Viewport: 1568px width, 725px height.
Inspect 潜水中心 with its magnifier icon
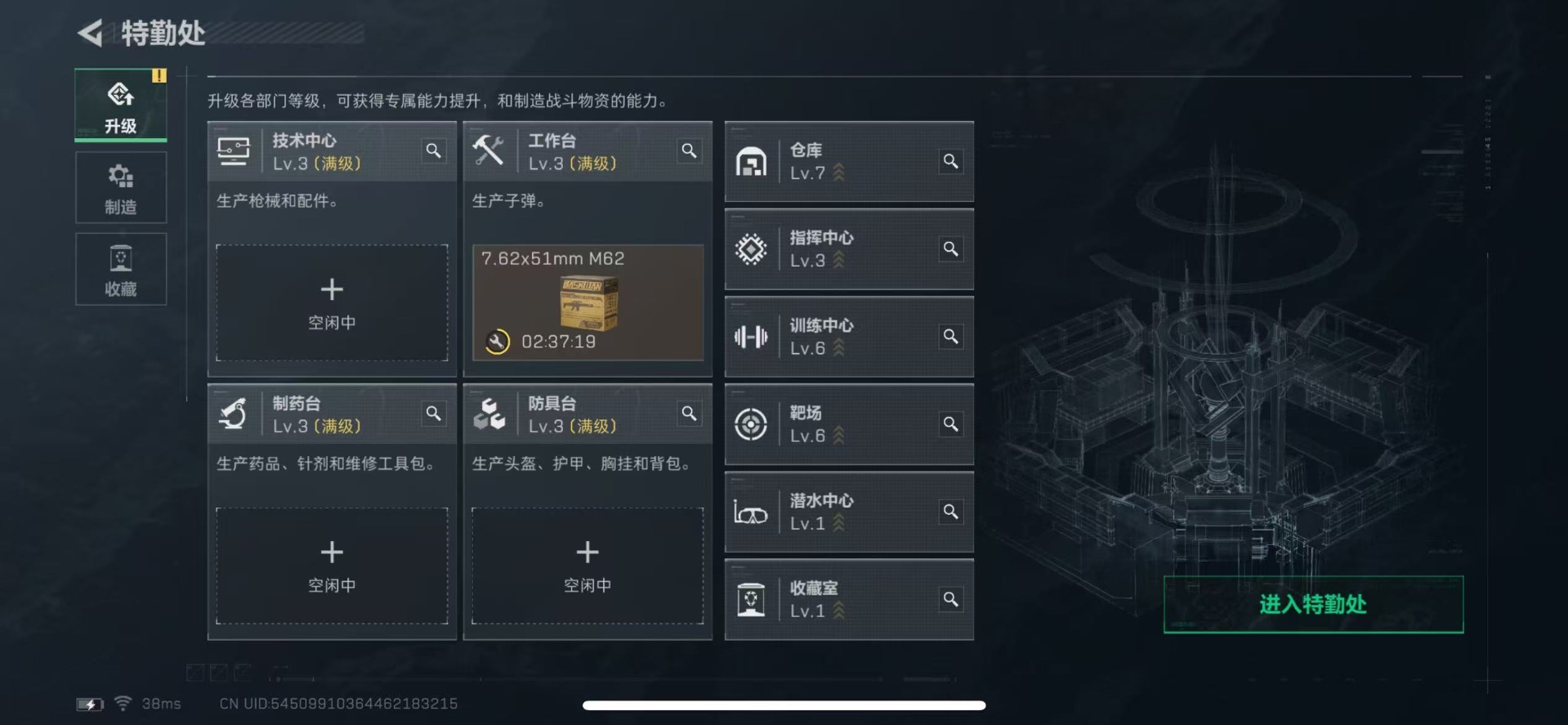click(x=951, y=512)
